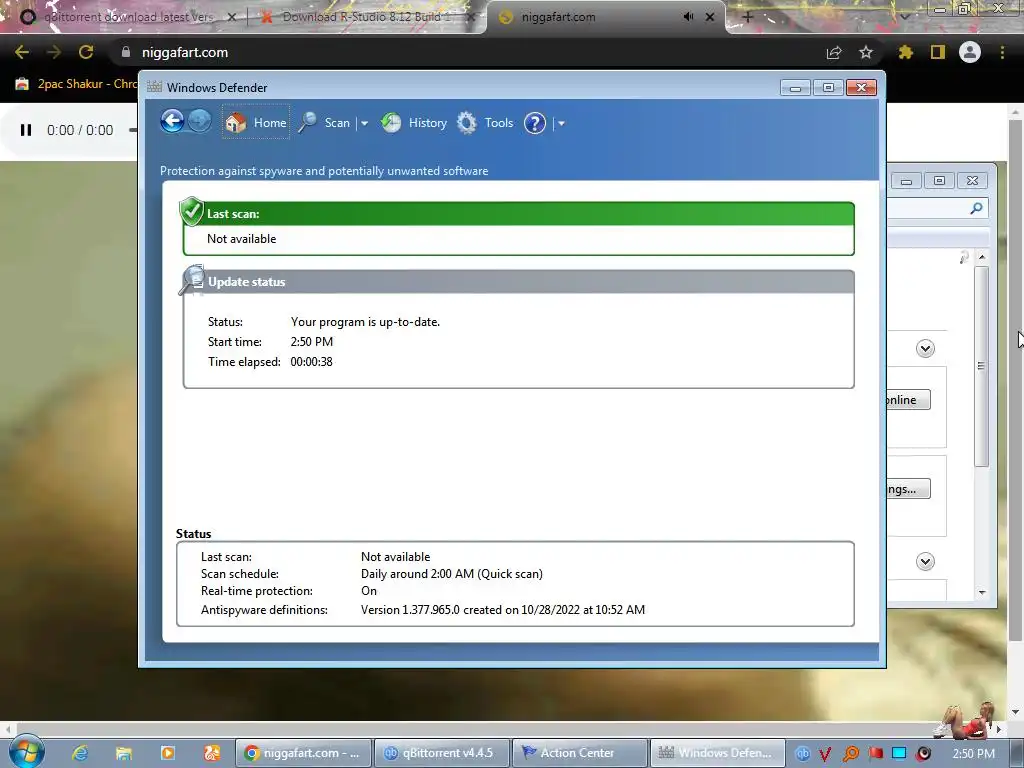The width and height of the screenshot is (1024, 768).
Task: Open Windows Explorer folder from taskbar
Action: pos(123,753)
